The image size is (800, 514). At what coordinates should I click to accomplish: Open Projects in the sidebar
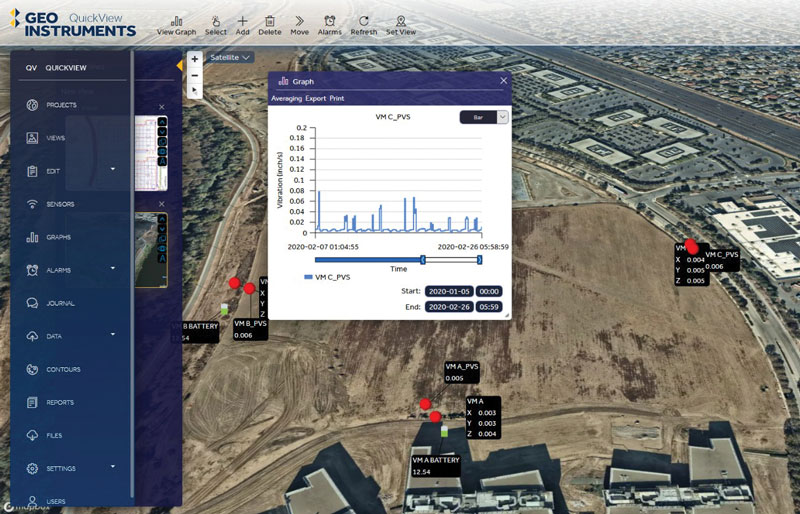pos(62,105)
